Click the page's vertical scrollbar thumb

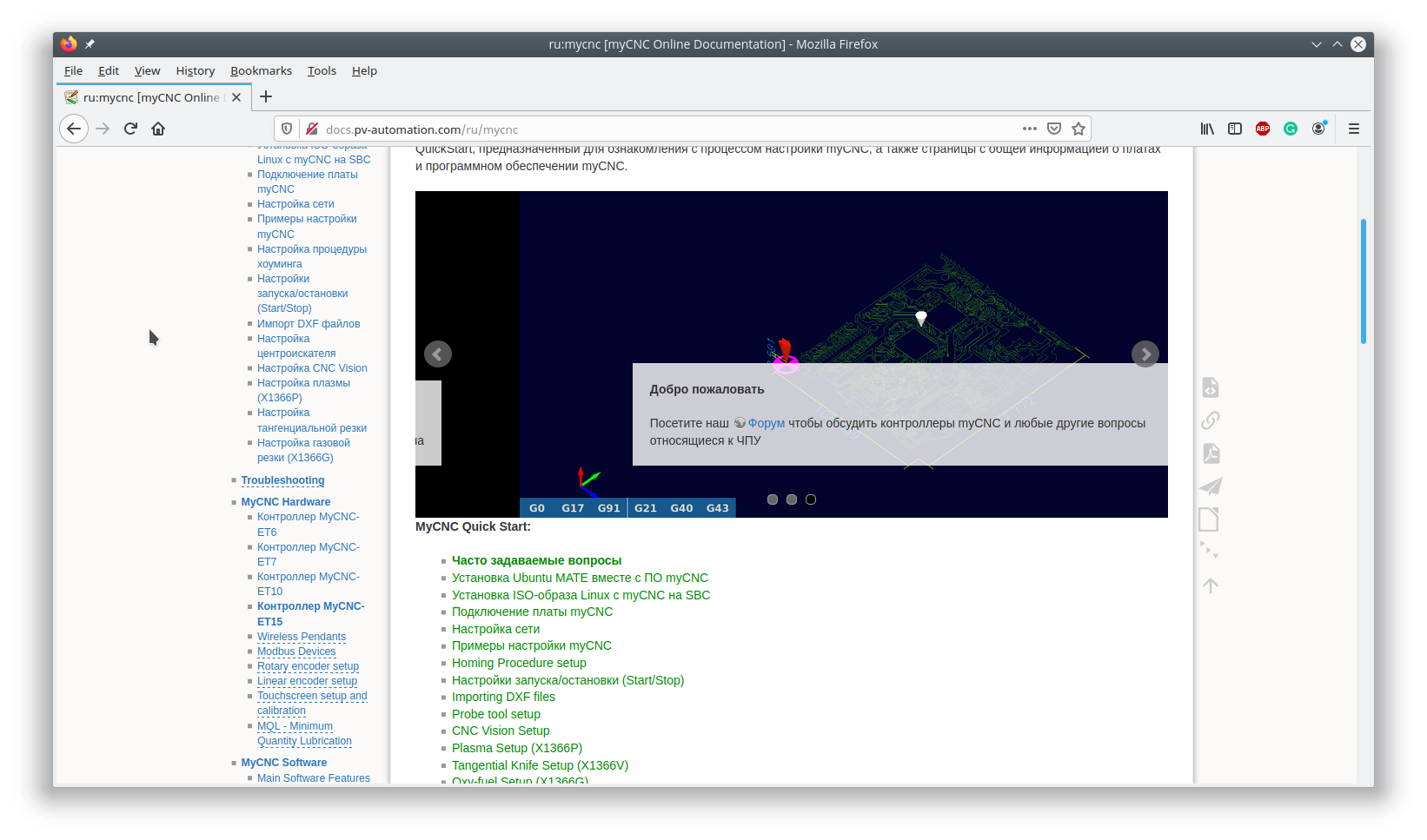[x=1364, y=281]
